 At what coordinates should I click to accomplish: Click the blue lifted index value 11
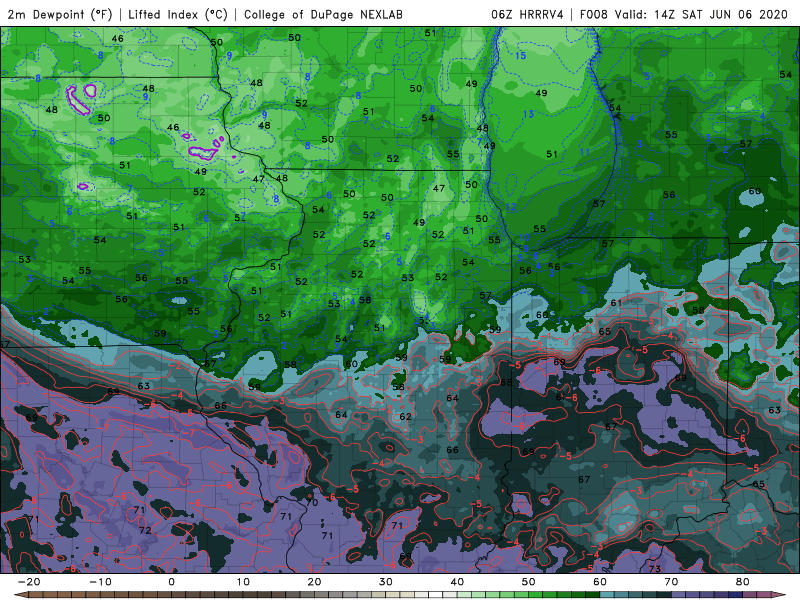[x=585, y=152]
